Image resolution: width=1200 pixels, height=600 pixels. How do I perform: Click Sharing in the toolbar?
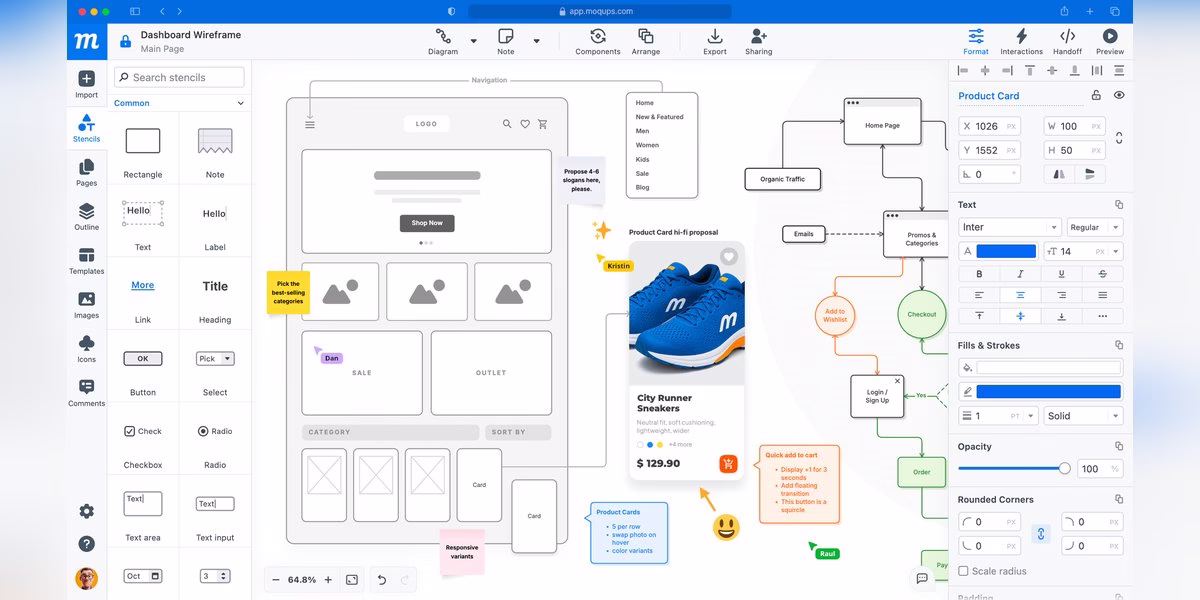coord(759,41)
